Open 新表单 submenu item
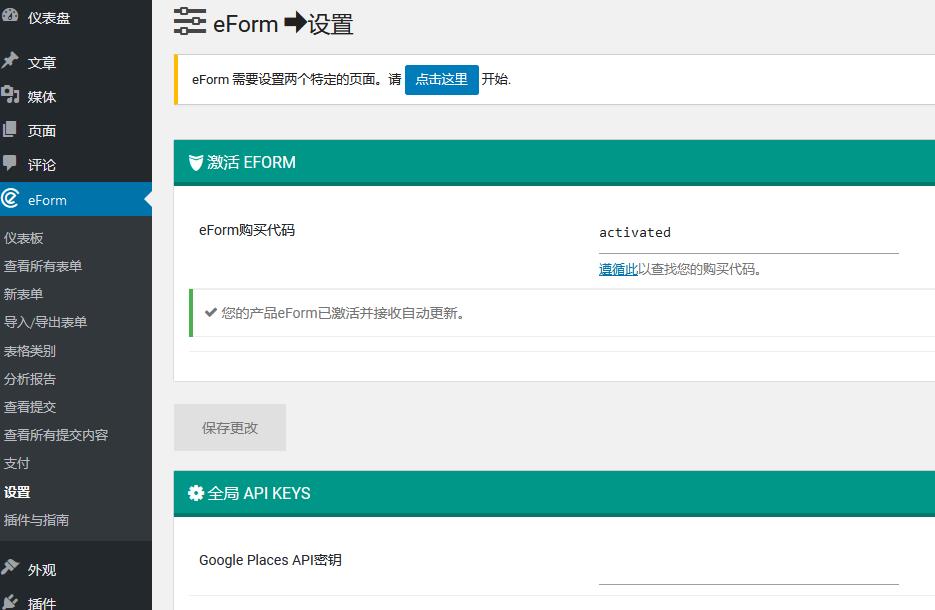Viewport: 935px width, 610px height. coord(23,294)
